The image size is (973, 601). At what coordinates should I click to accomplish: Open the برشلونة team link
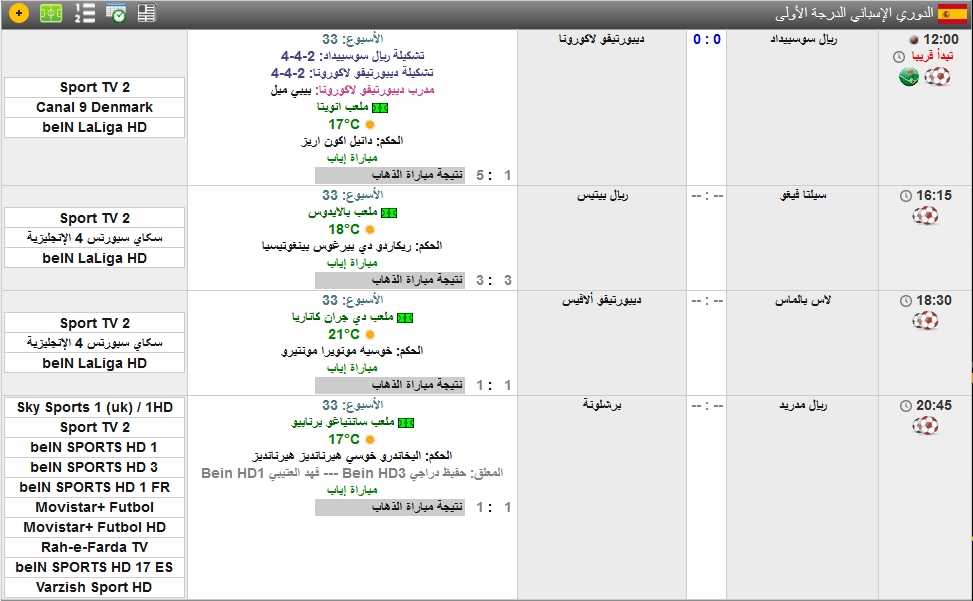tap(602, 405)
